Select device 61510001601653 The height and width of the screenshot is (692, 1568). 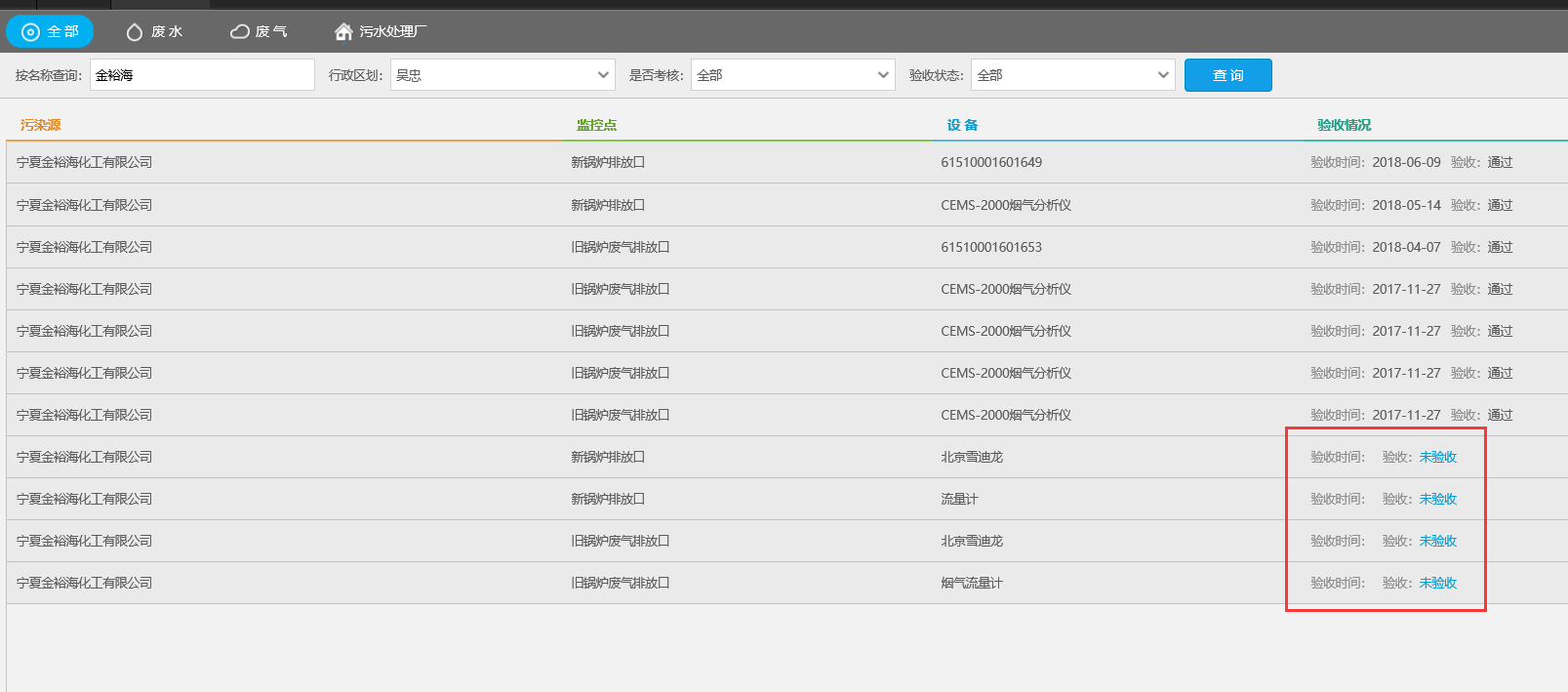pyautogui.click(x=991, y=247)
